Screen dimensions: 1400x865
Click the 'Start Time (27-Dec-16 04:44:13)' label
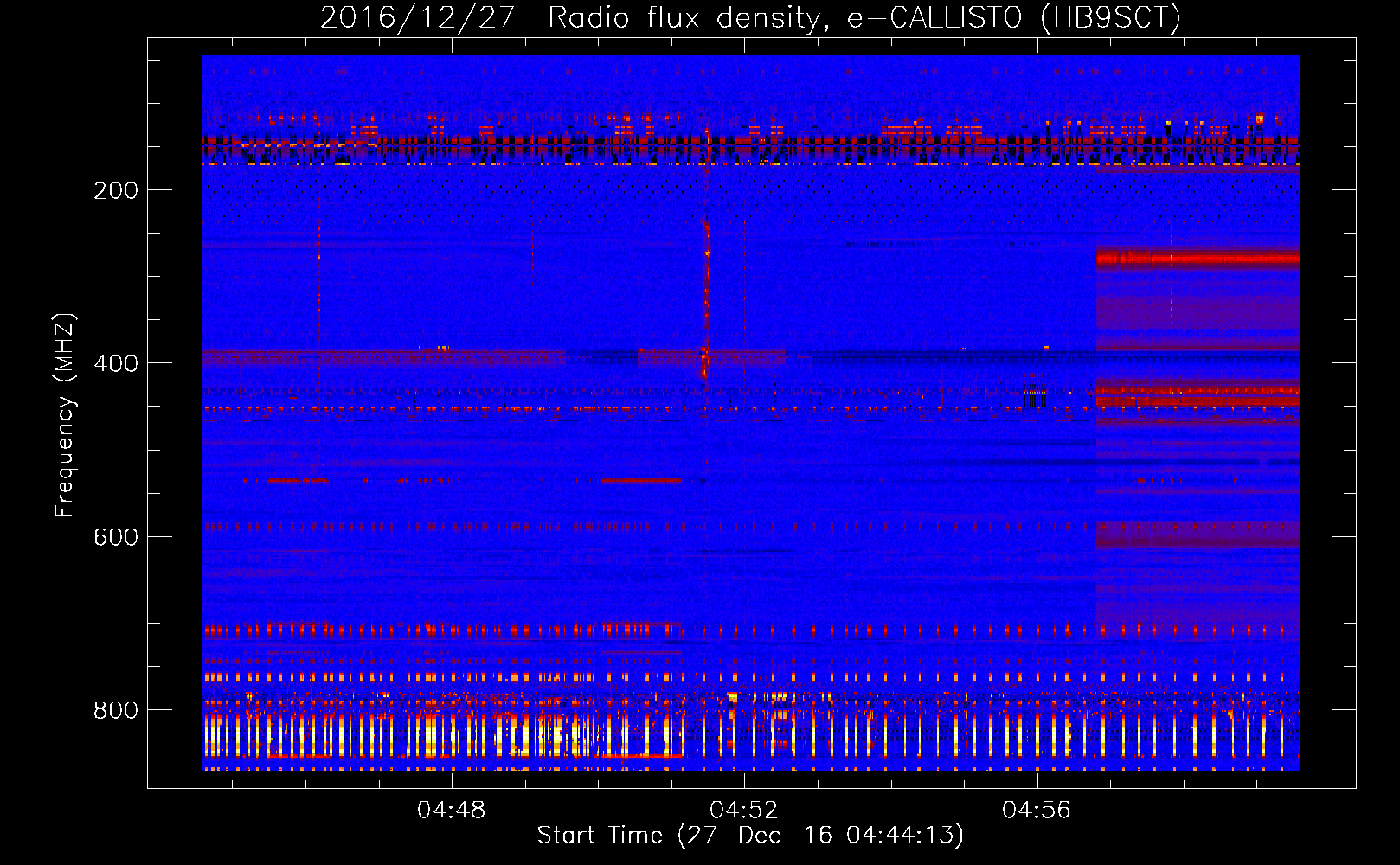750,836
